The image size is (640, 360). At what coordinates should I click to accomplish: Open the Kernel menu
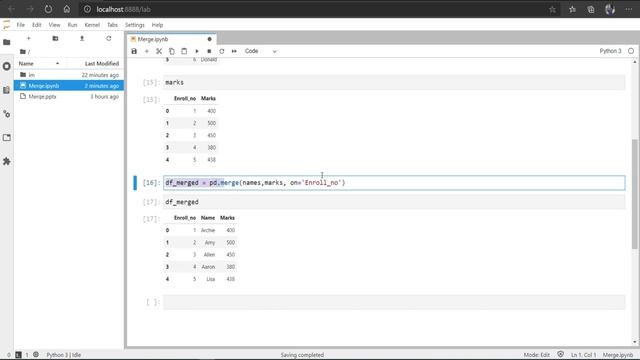click(x=92, y=25)
